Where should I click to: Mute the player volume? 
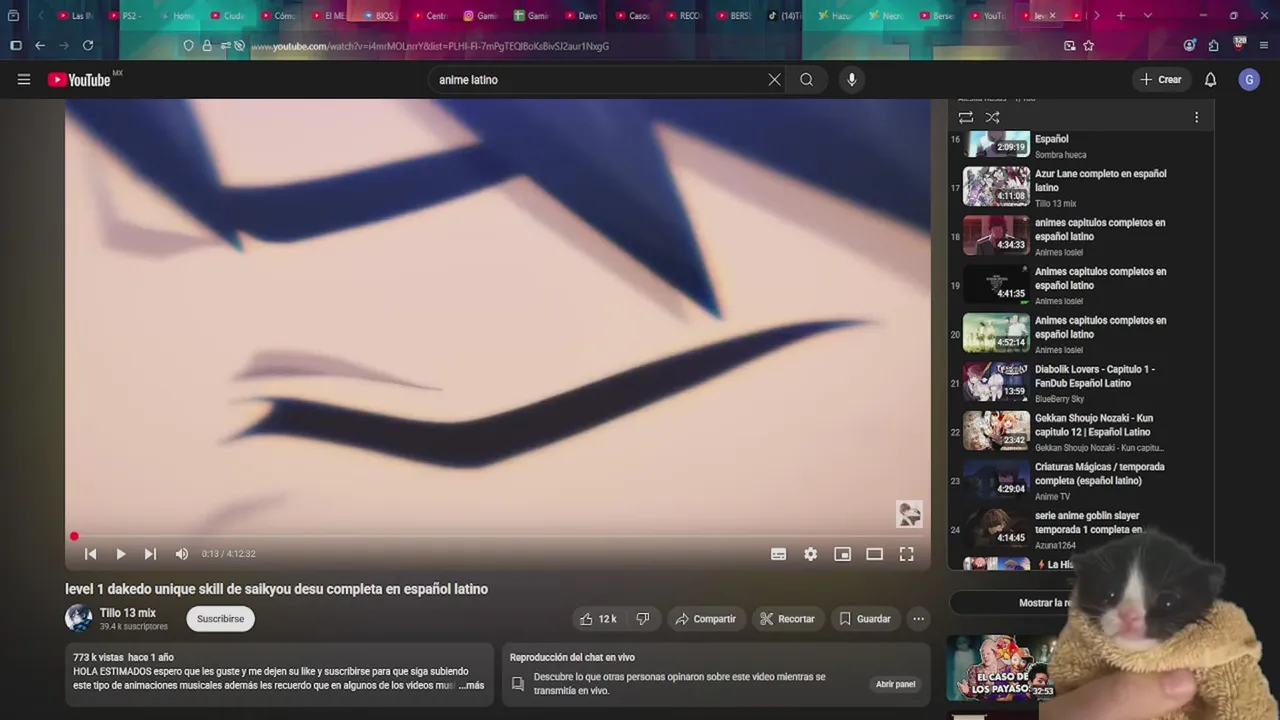click(181, 554)
